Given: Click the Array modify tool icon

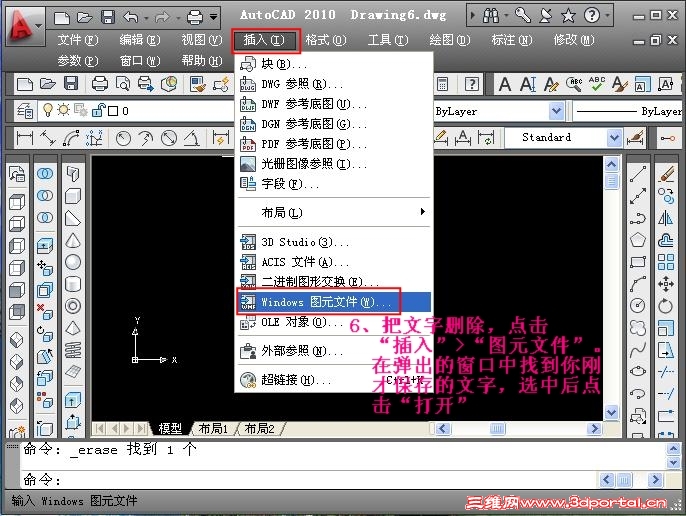Looking at the screenshot, I should tap(665, 262).
